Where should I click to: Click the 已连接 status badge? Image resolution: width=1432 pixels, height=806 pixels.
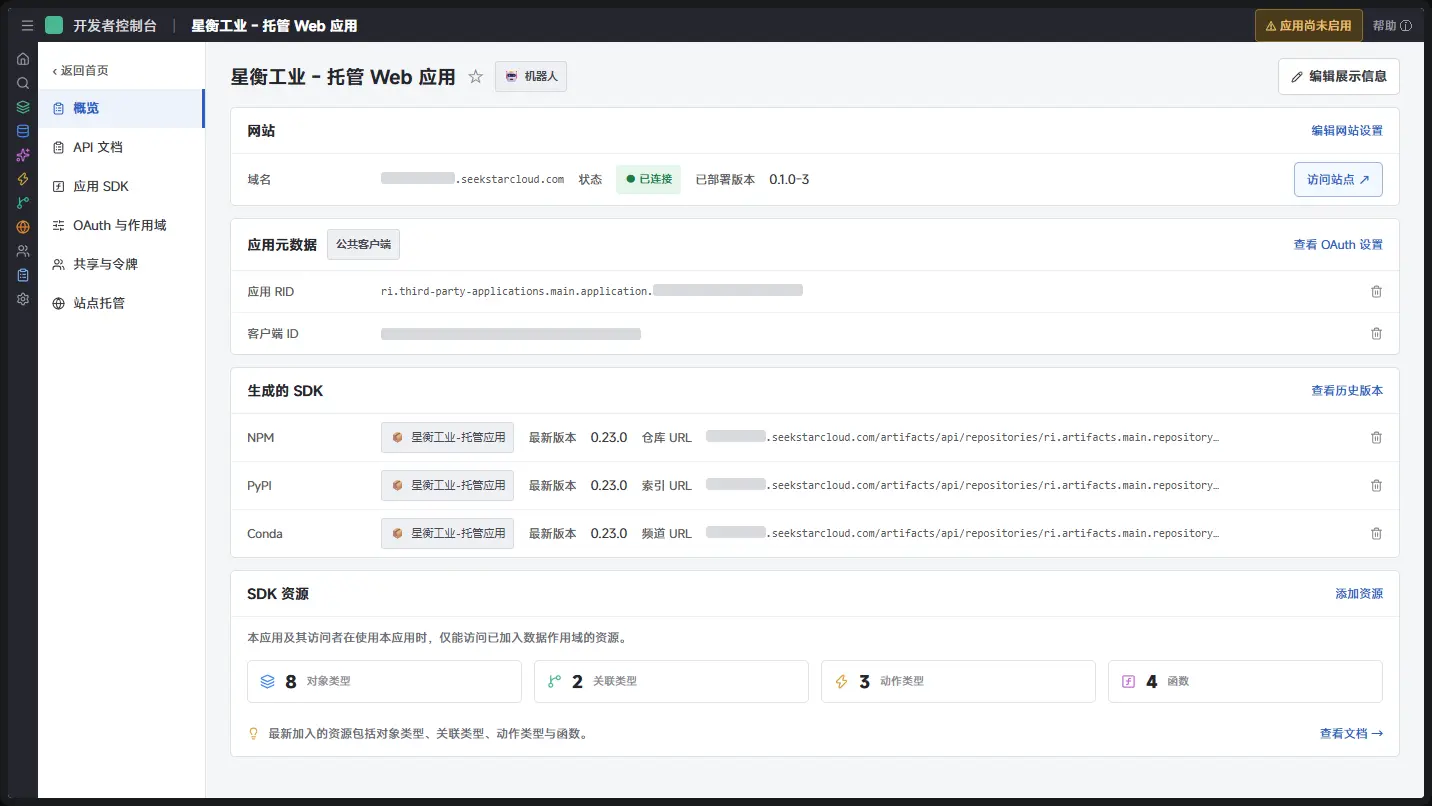(x=648, y=180)
